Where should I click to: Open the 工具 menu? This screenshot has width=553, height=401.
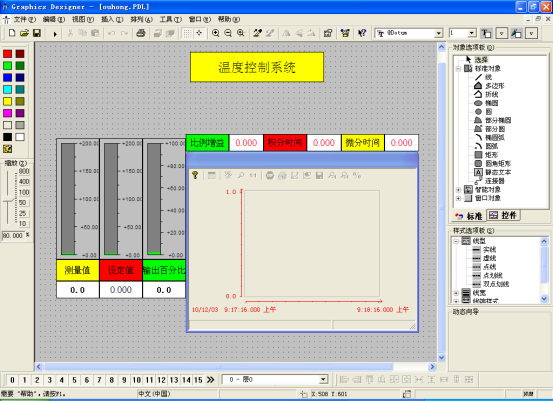pyautogui.click(x=171, y=19)
